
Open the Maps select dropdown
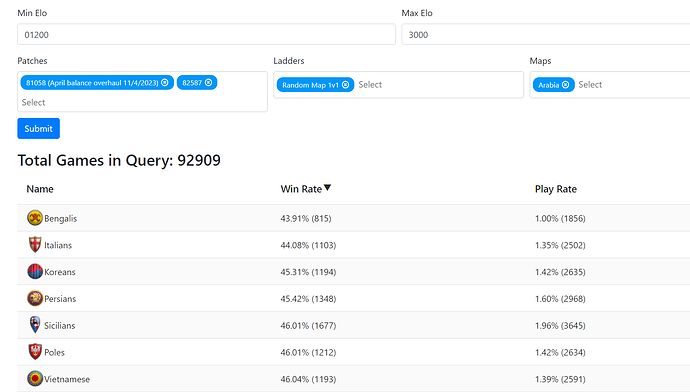click(x=633, y=85)
